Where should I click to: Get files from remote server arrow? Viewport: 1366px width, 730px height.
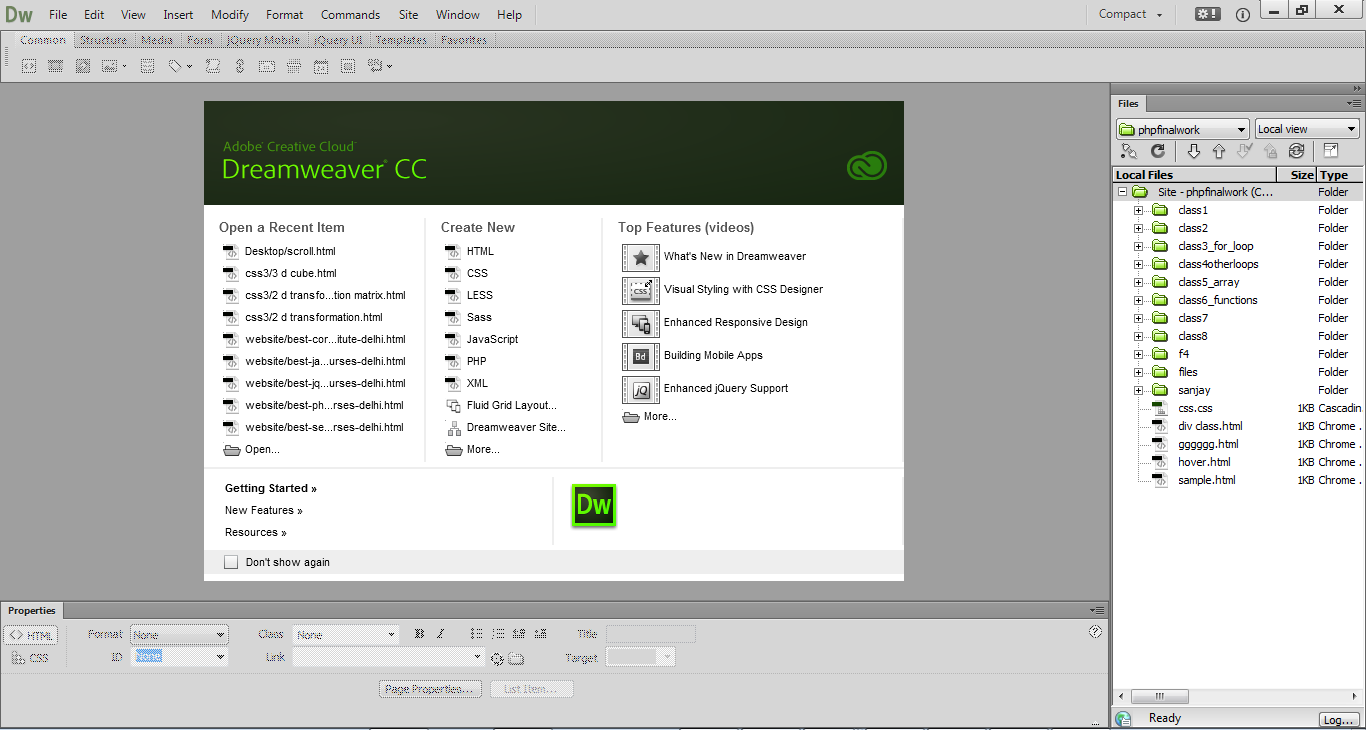pyautogui.click(x=1194, y=151)
